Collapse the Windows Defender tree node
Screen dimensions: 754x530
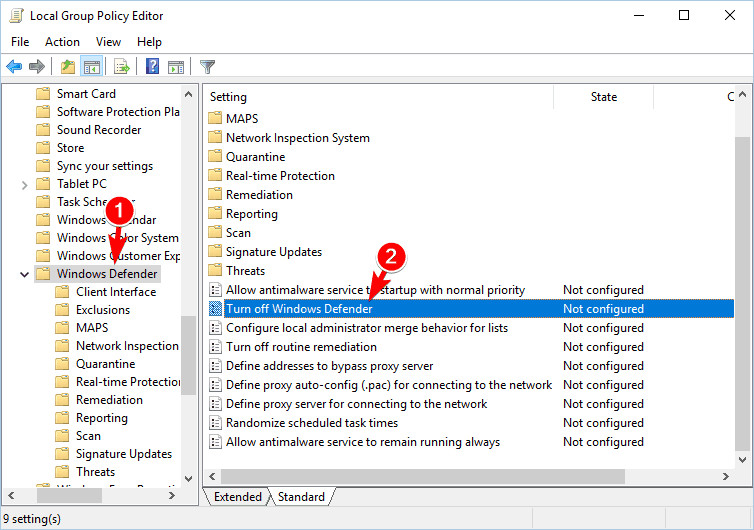[x=24, y=275]
